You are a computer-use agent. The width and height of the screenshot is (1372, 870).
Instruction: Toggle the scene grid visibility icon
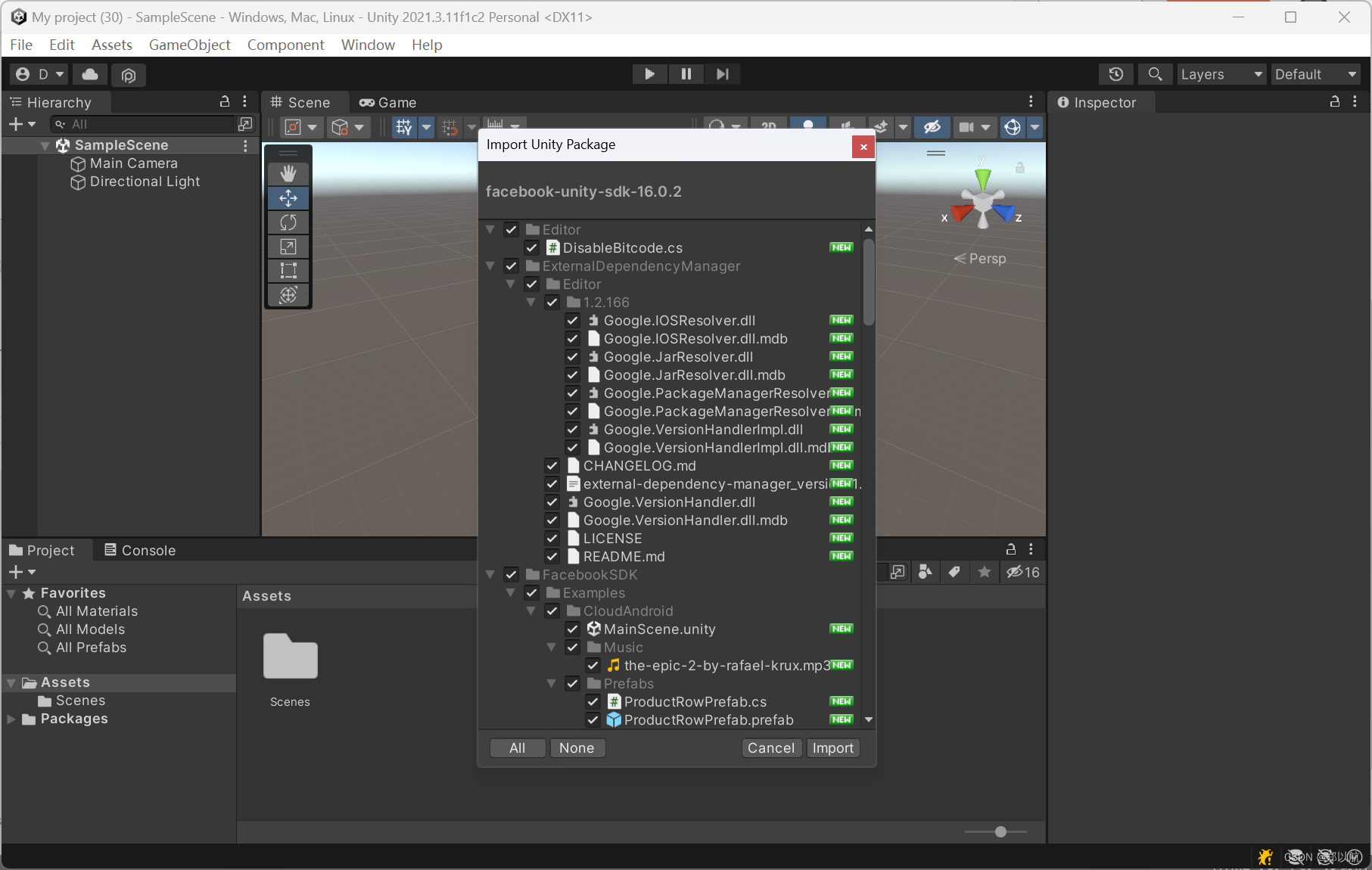[x=404, y=127]
